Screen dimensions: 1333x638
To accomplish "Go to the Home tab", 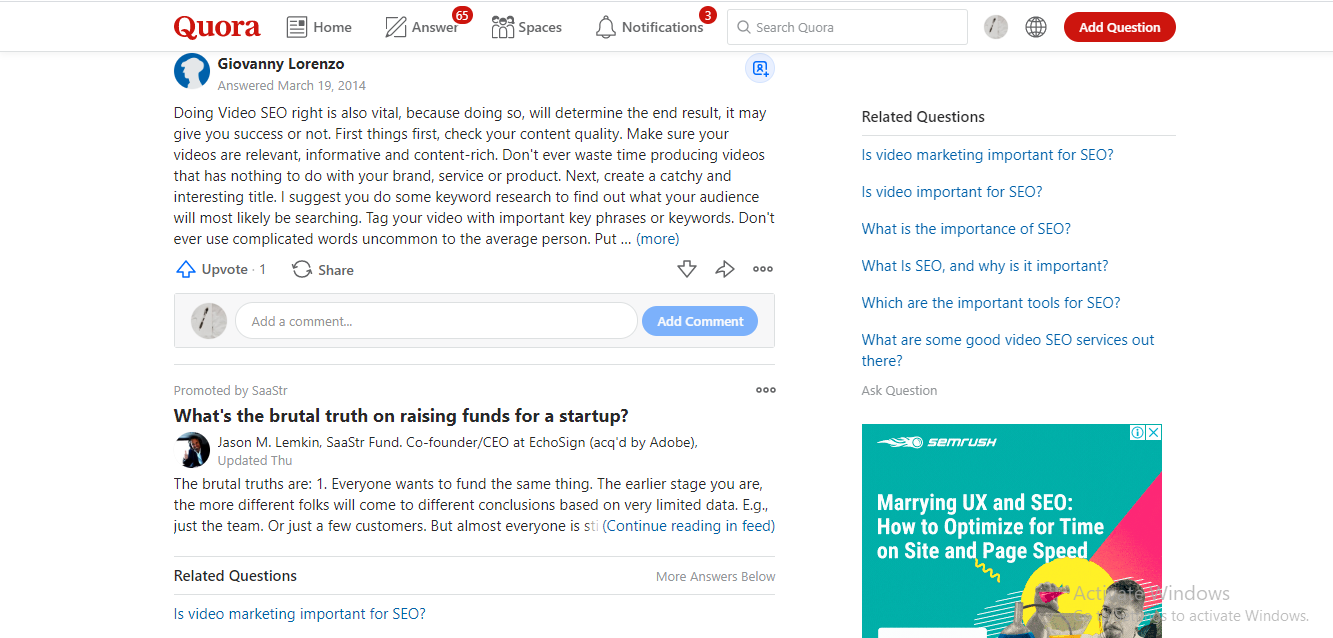I will coord(319,27).
